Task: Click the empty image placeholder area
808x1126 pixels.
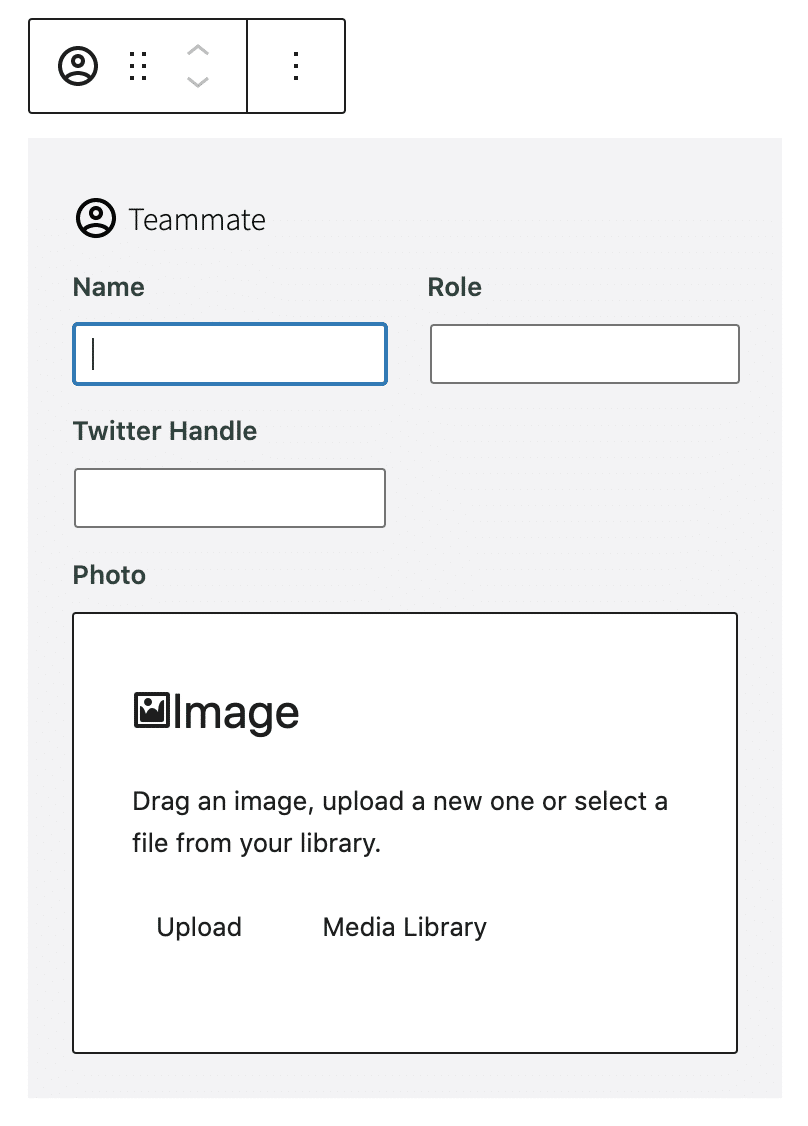Action: [x=405, y=833]
